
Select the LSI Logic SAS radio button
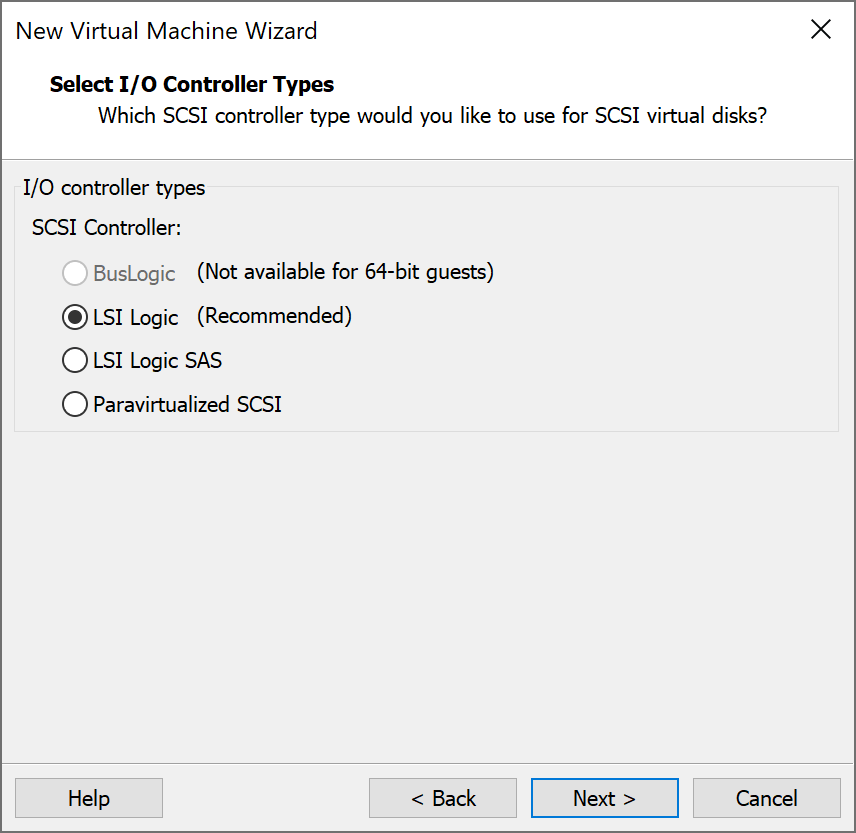point(74,361)
